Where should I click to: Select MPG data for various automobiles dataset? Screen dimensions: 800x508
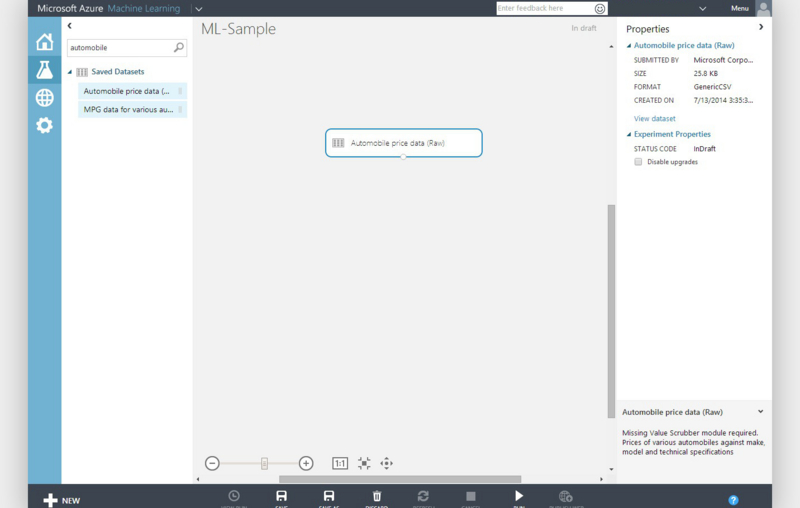pyautogui.click(x=132, y=109)
